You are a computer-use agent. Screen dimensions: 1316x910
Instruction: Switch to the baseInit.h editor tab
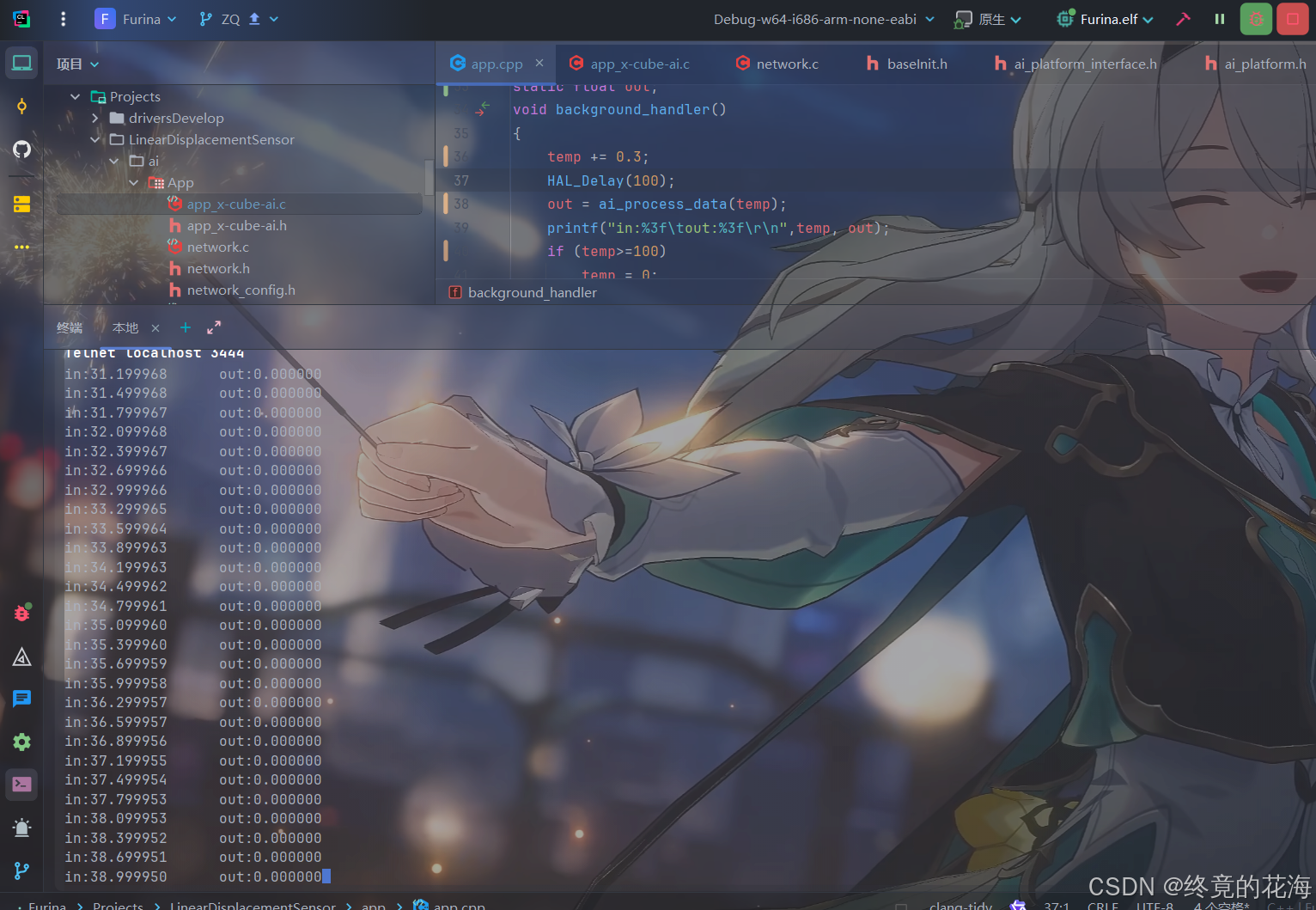point(907,64)
